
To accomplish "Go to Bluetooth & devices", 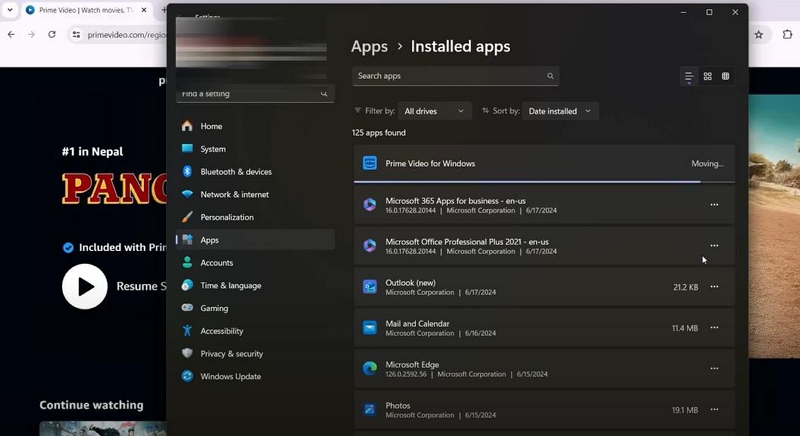I will (255, 171).
